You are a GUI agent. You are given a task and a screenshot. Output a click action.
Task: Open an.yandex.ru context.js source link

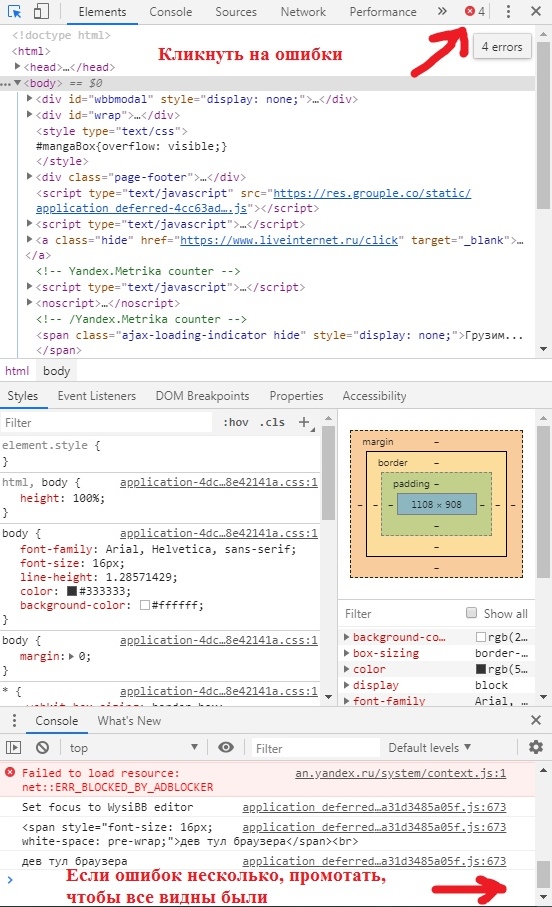coord(400,773)
